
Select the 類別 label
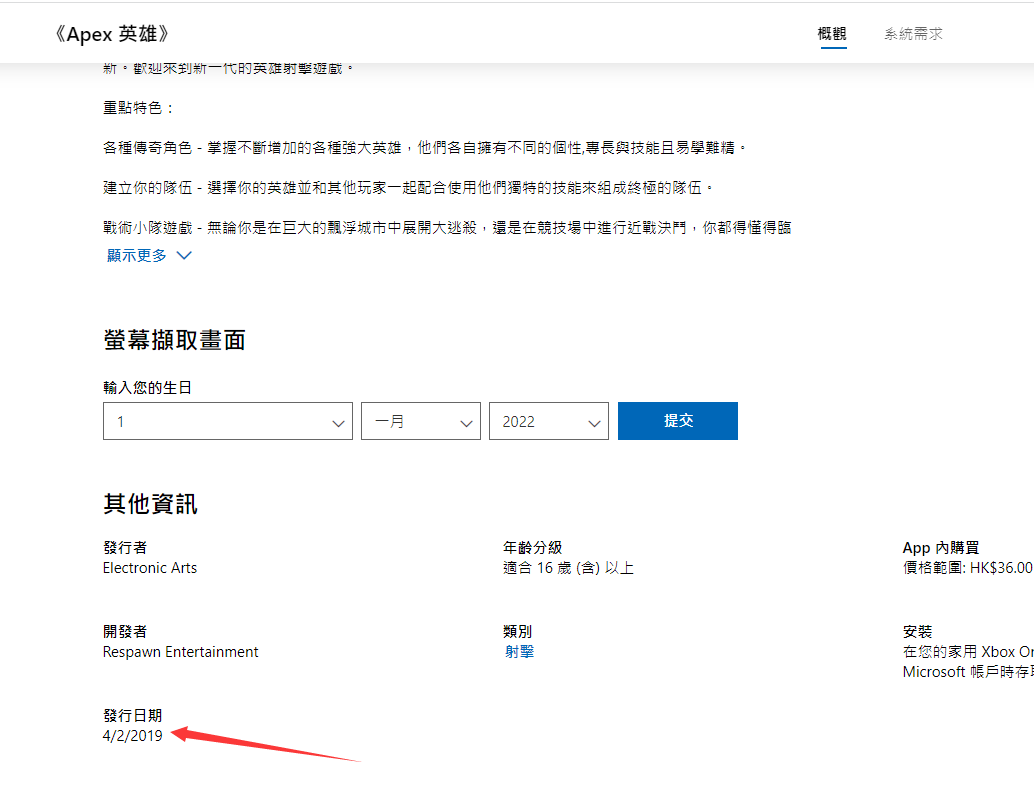click(x=518, y=631)
